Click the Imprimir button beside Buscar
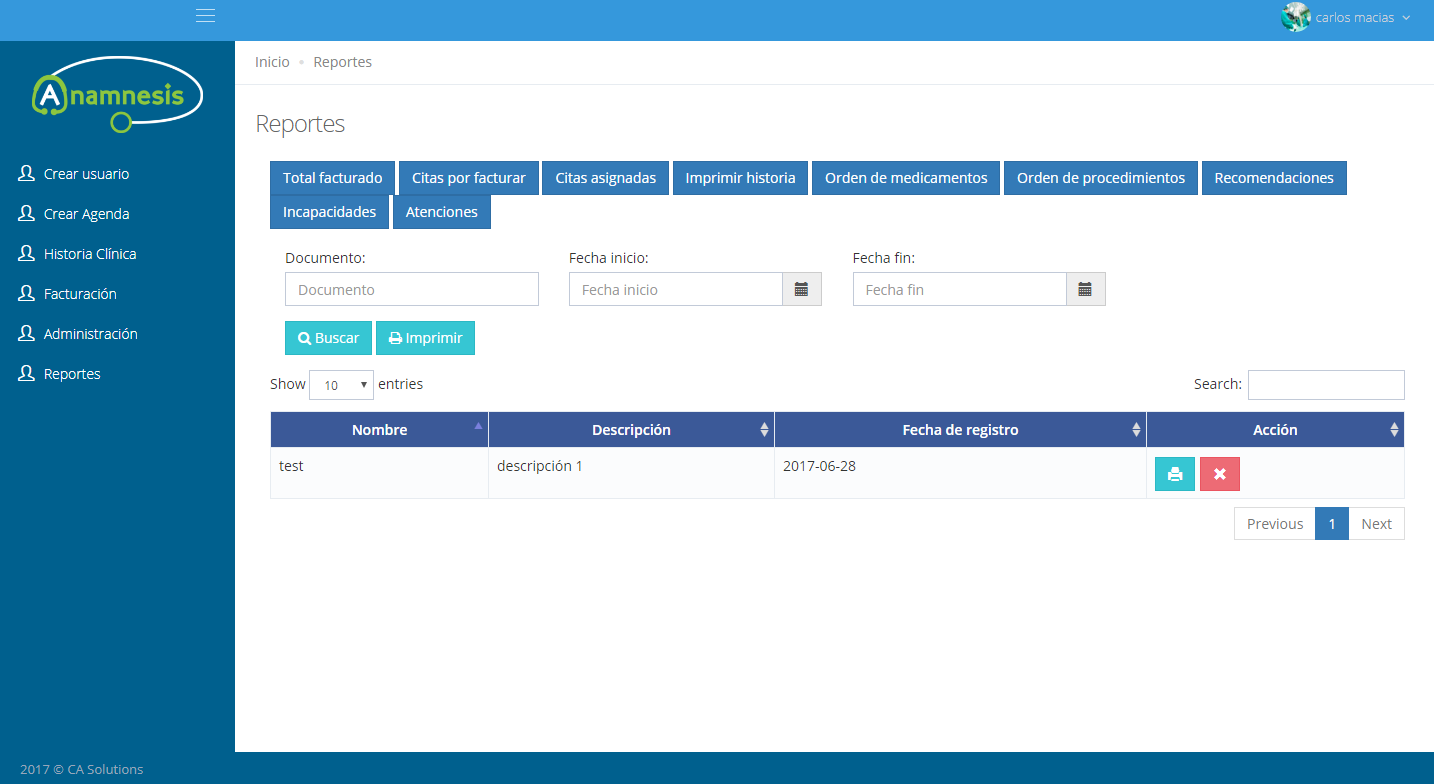1434x784 pixels. point(425,338)
